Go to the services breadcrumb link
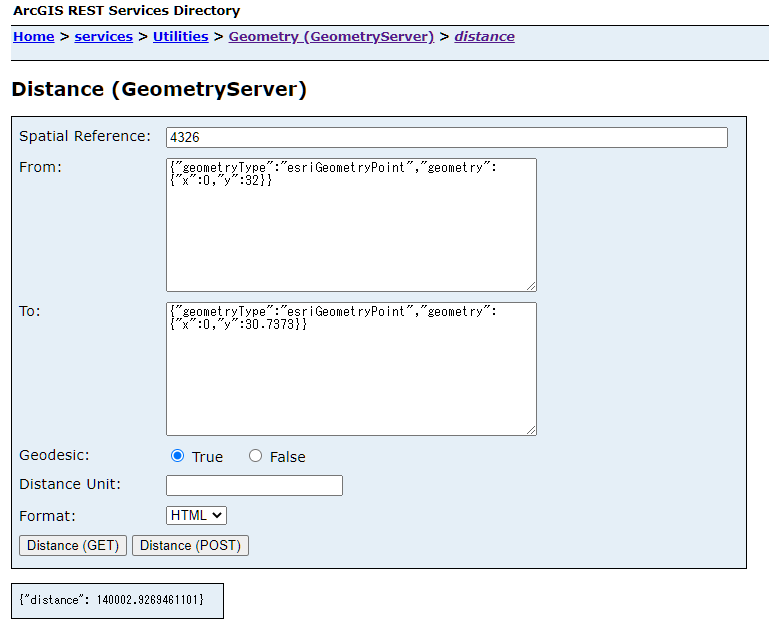The image size is (769, 630). pos(103,37)
